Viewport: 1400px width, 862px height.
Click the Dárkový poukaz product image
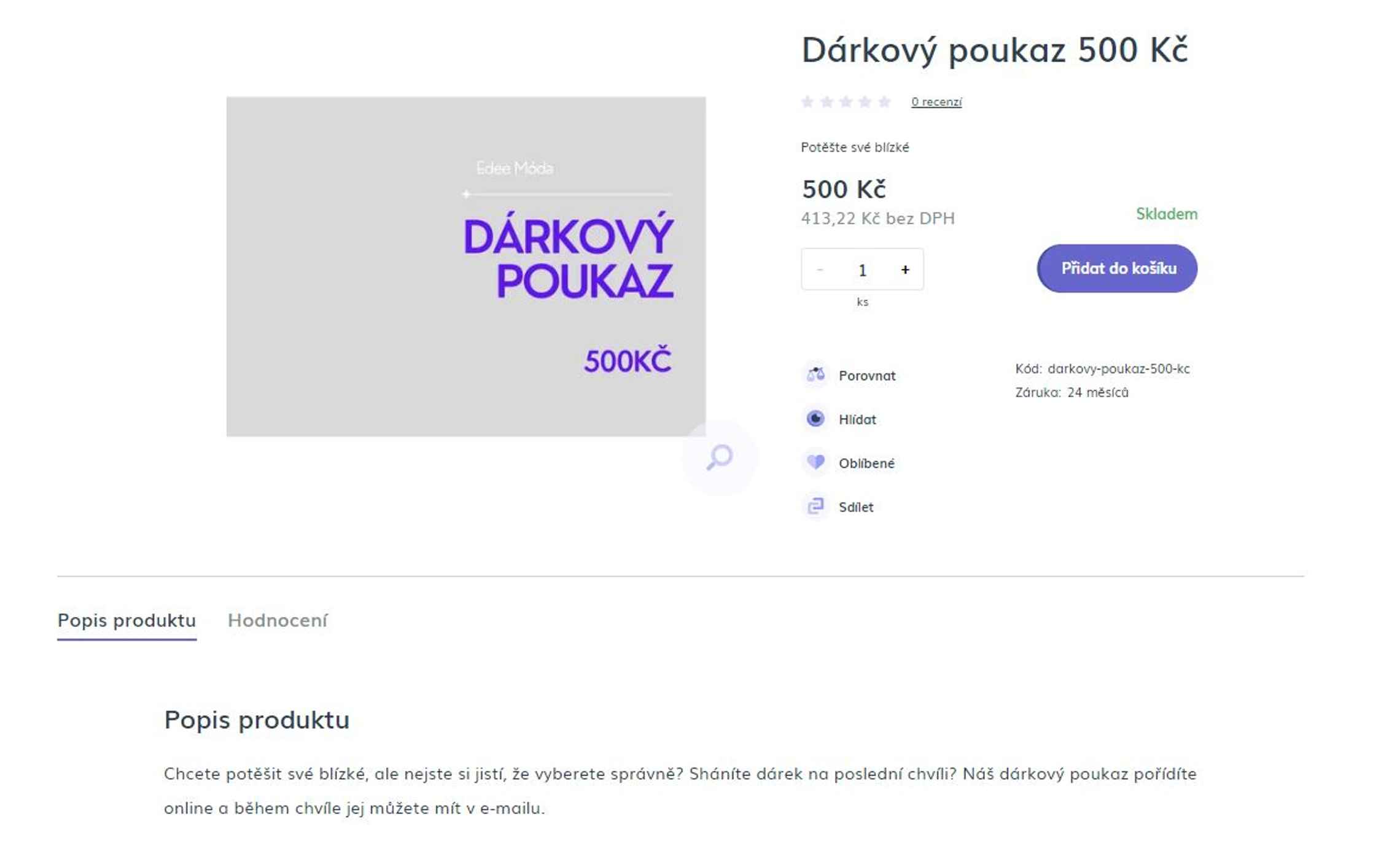pos(466,266)
